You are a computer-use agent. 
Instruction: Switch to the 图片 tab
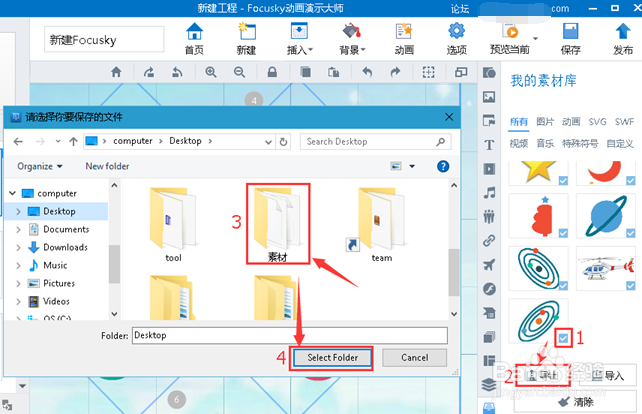[545, 122]
